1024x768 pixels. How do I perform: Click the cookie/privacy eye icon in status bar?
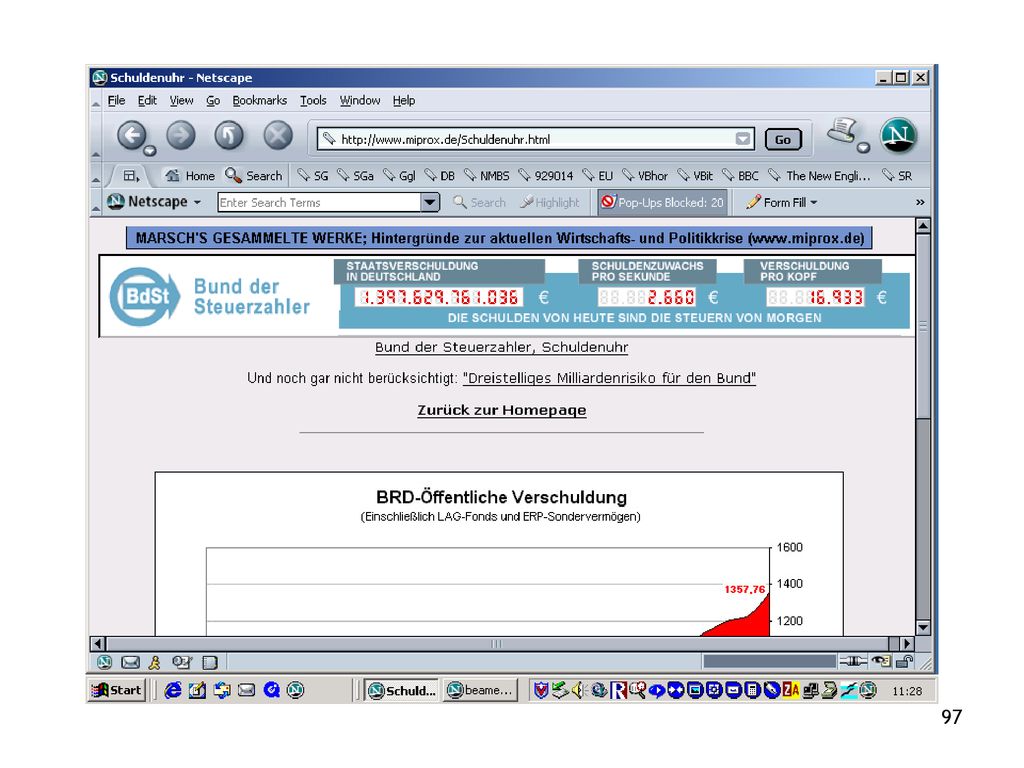(x=882, y=662)
